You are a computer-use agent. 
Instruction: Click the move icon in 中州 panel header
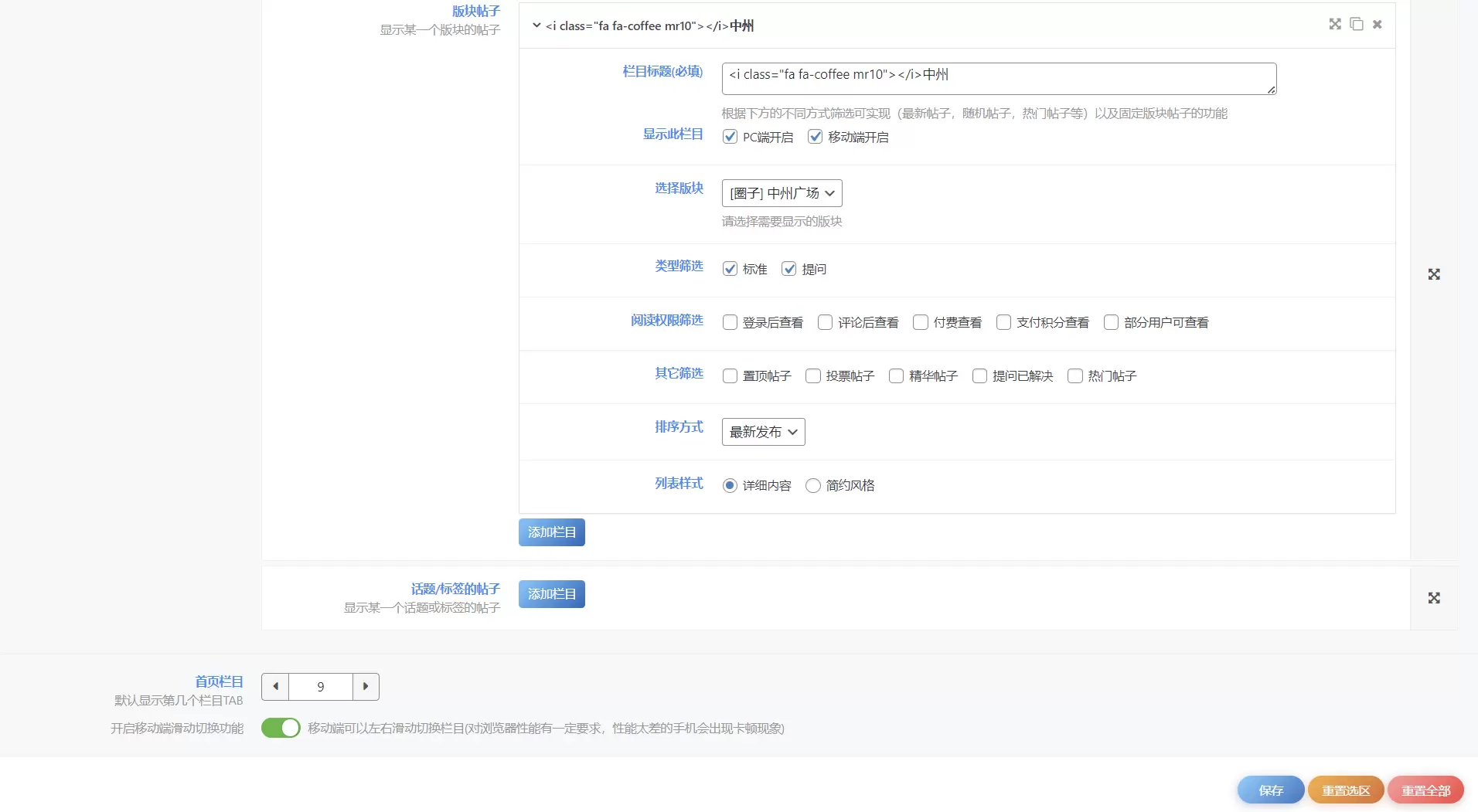pos(1335,24)
